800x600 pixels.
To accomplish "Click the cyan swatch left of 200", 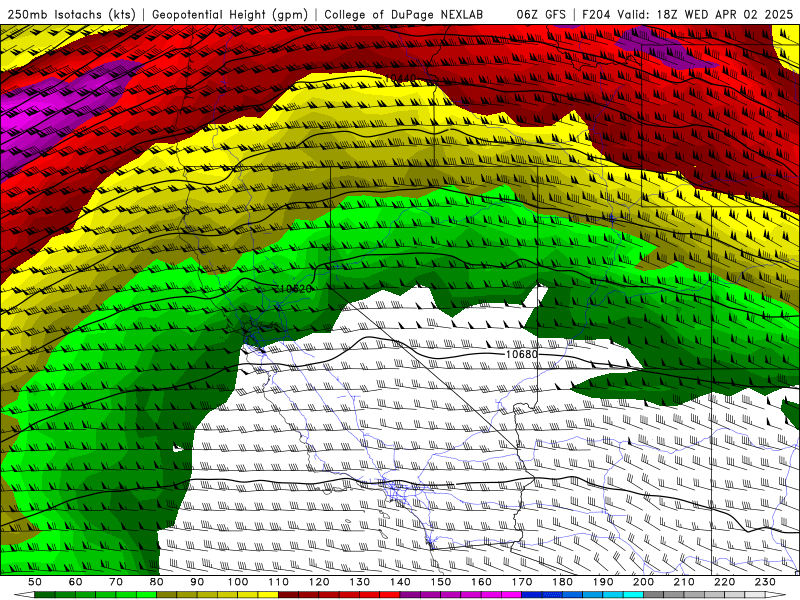I will [634, 595].
